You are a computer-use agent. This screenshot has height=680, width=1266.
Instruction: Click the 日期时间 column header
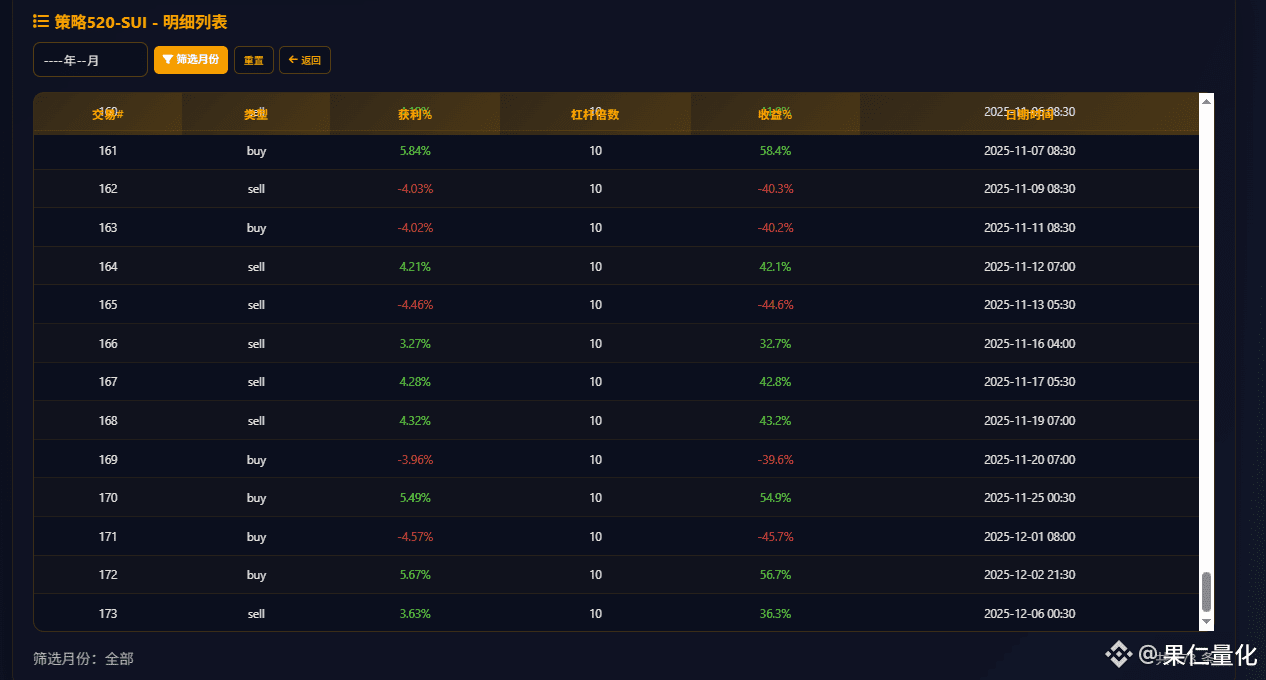1029,114
